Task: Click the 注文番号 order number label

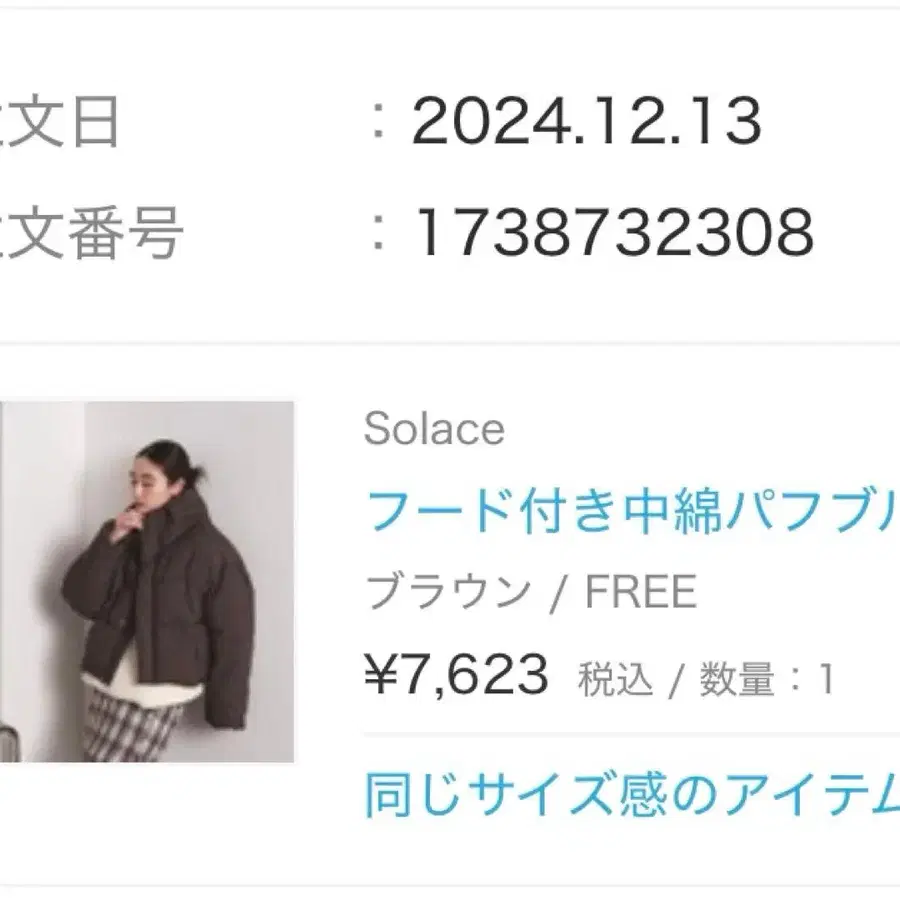Action: point(92,233)
